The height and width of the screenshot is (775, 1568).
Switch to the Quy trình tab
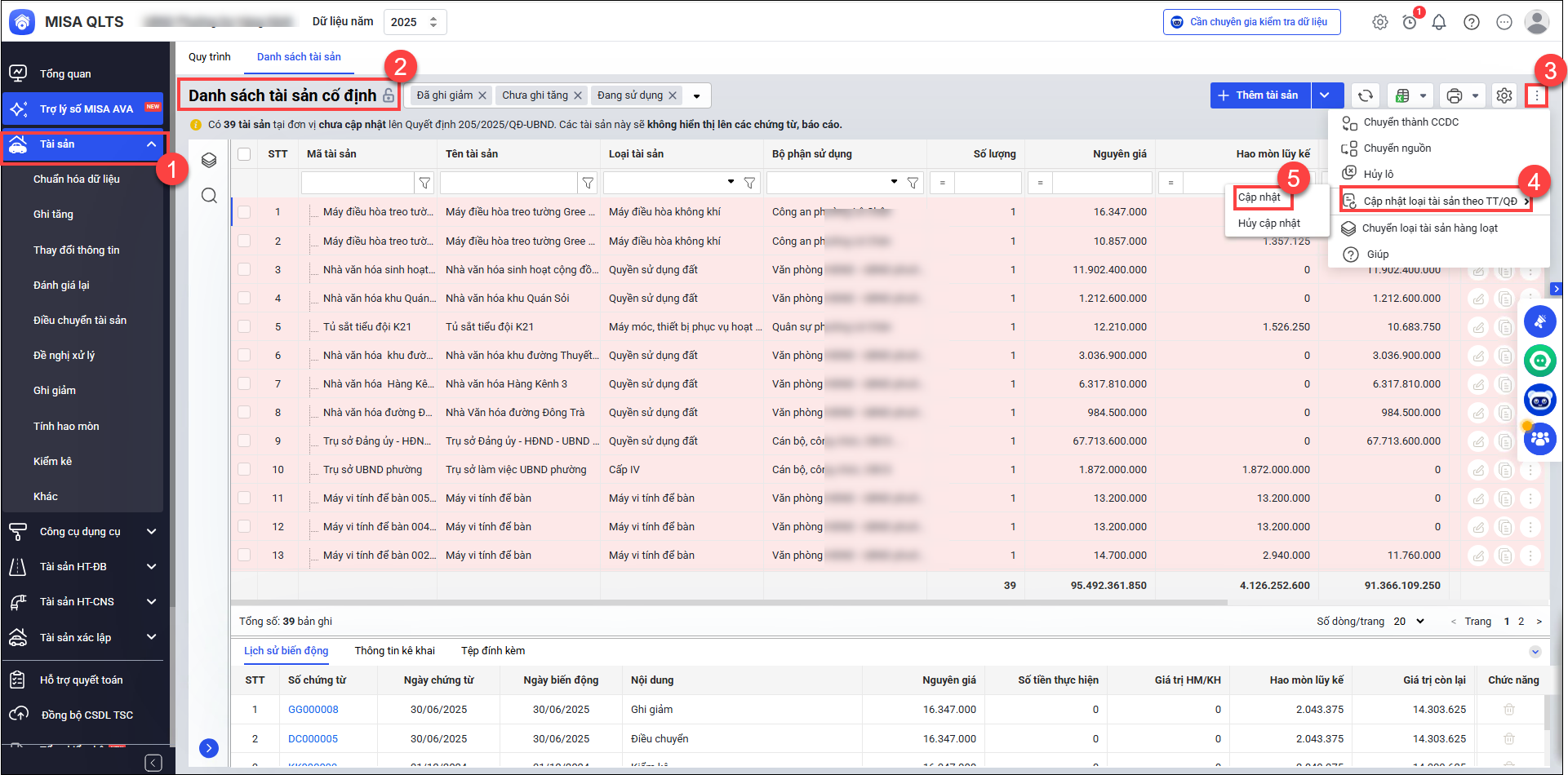(209, 57)
